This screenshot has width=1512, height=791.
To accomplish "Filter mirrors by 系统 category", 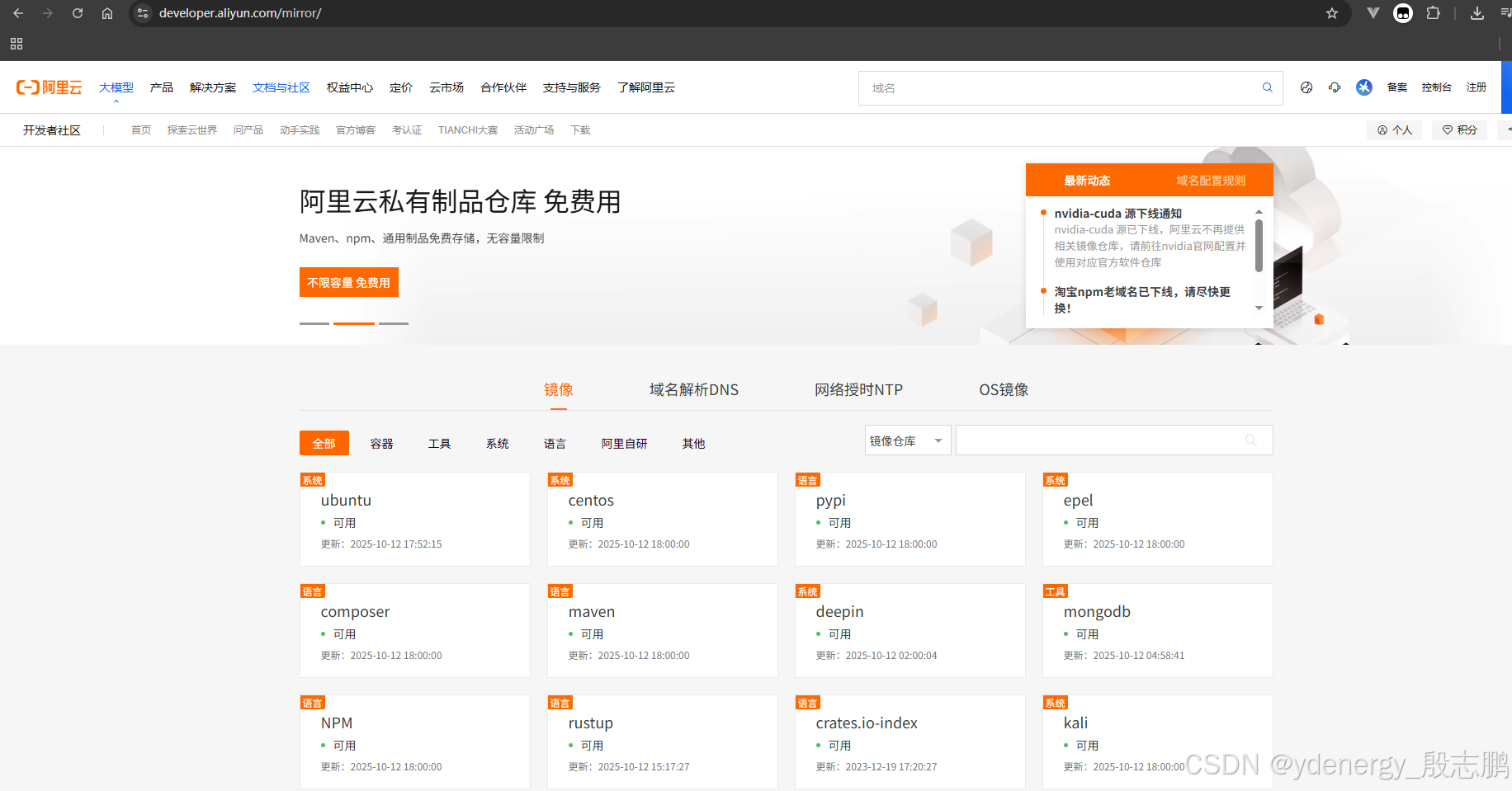I will 498,443.
